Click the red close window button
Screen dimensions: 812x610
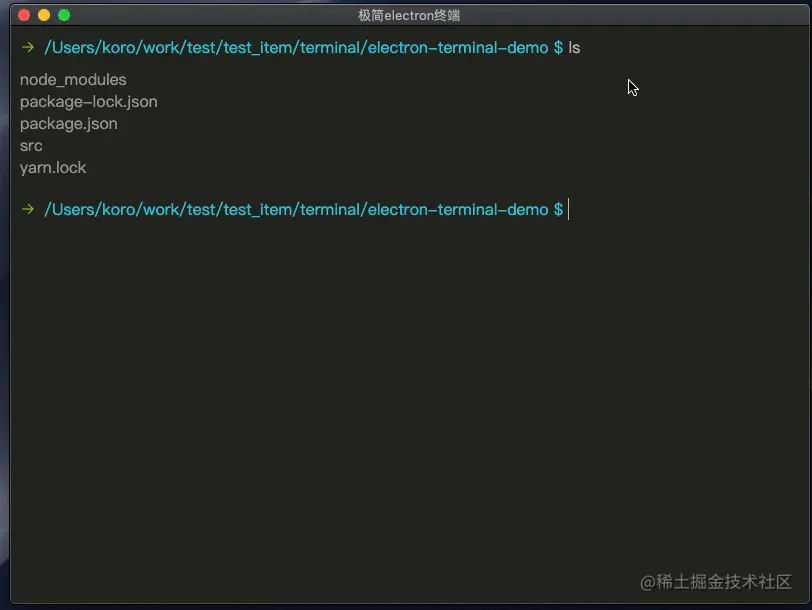(x=24, y=15)
